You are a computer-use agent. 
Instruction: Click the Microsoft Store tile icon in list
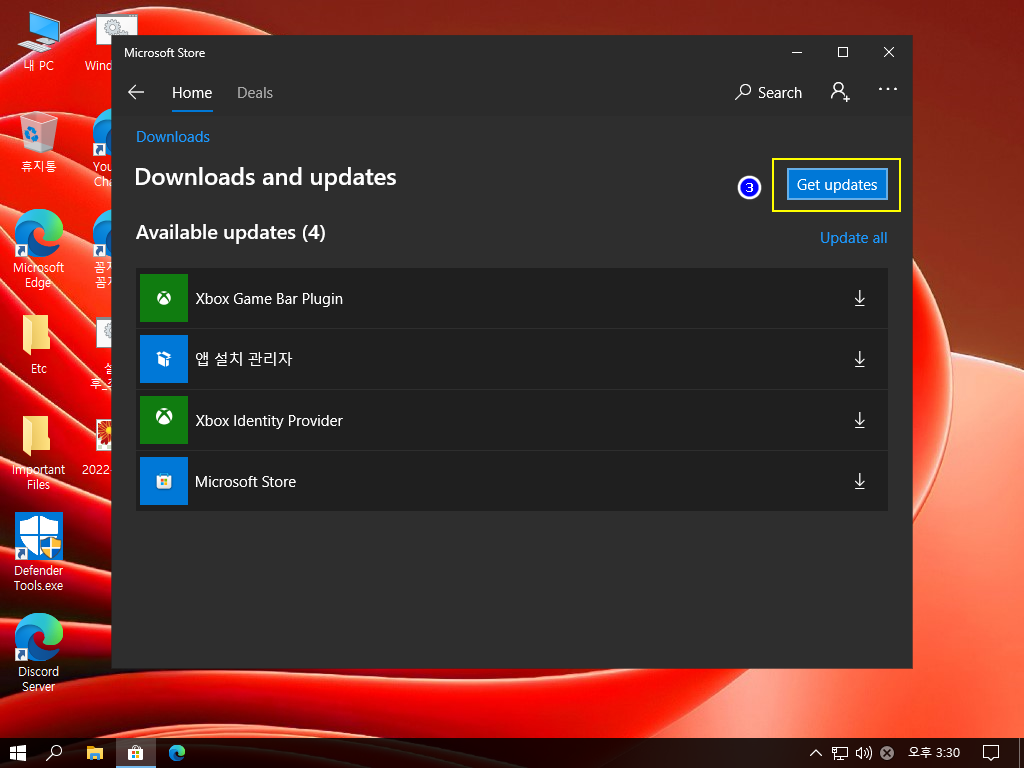(x=164, y=481)
